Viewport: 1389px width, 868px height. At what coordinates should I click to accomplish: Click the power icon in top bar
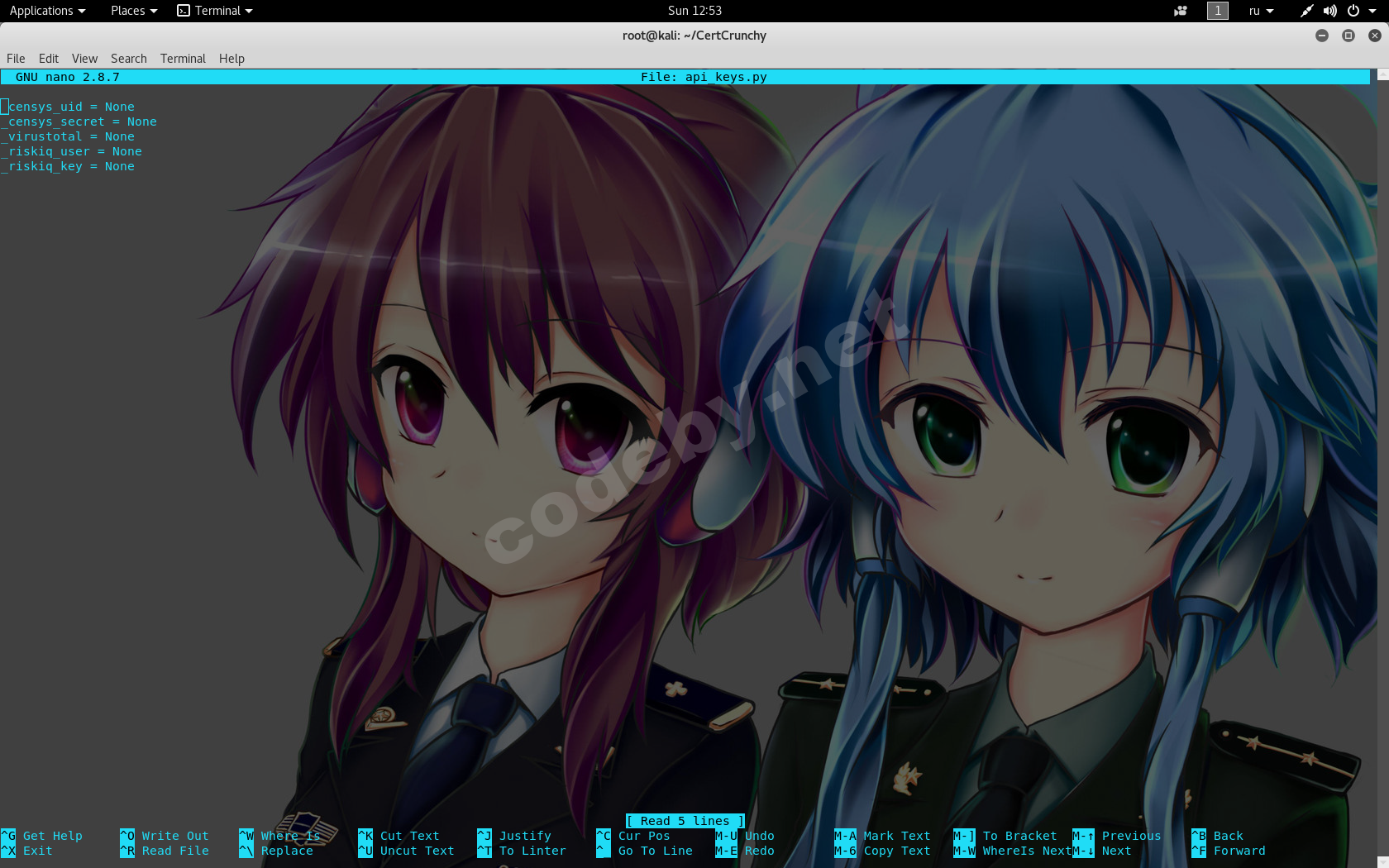(x=1353, y=11)
